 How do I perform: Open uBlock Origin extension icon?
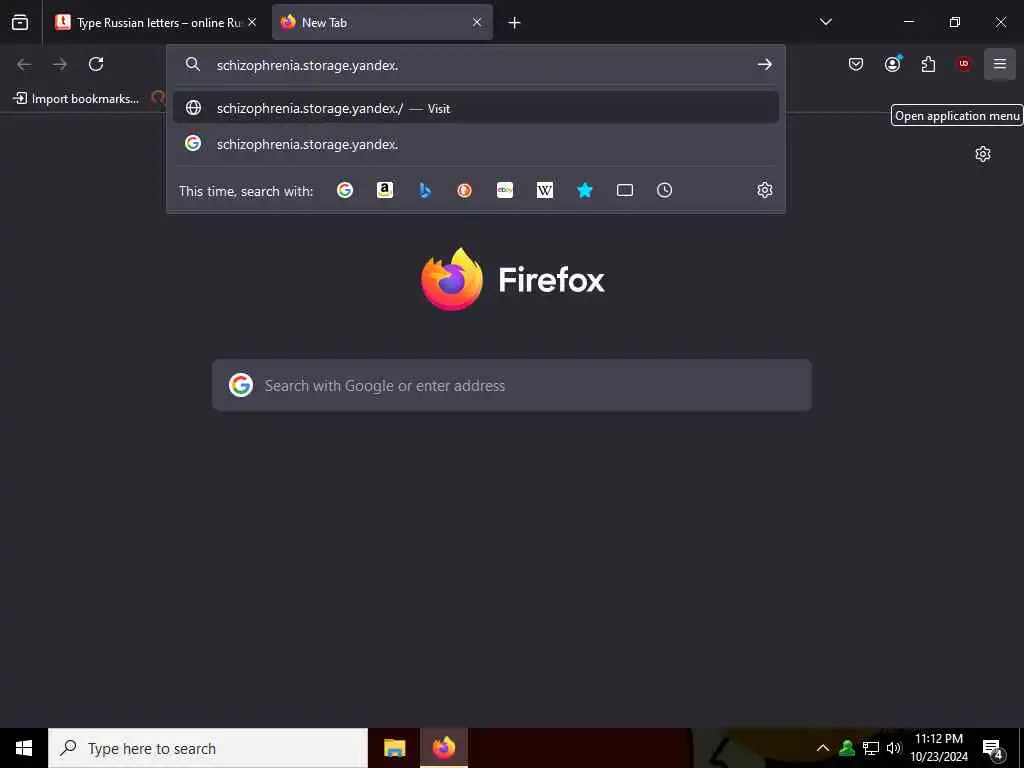tap(964, 64)
